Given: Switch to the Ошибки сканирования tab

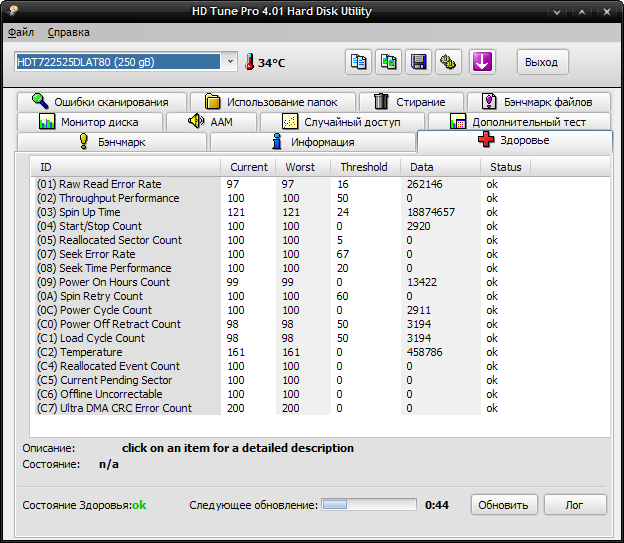Looking at the screenshot, I should point(100,101).
